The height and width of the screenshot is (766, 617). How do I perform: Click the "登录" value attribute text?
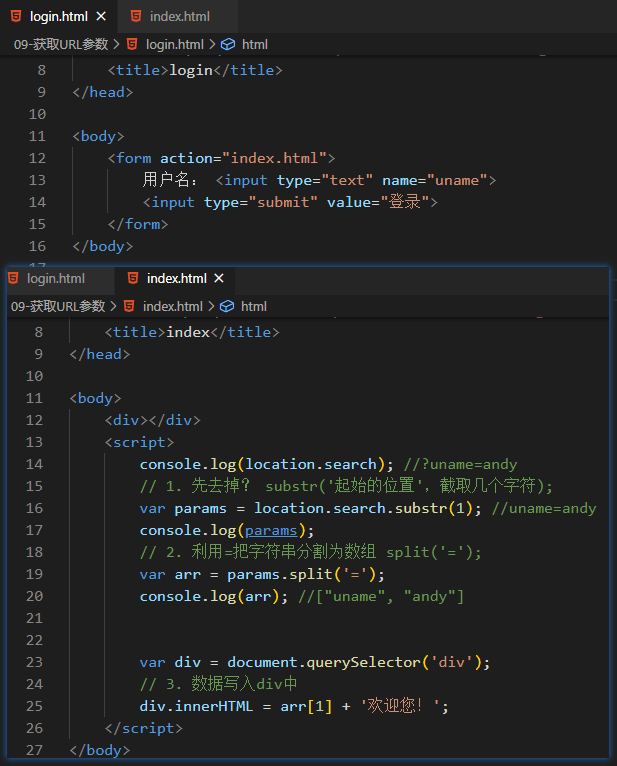point(404,202)
